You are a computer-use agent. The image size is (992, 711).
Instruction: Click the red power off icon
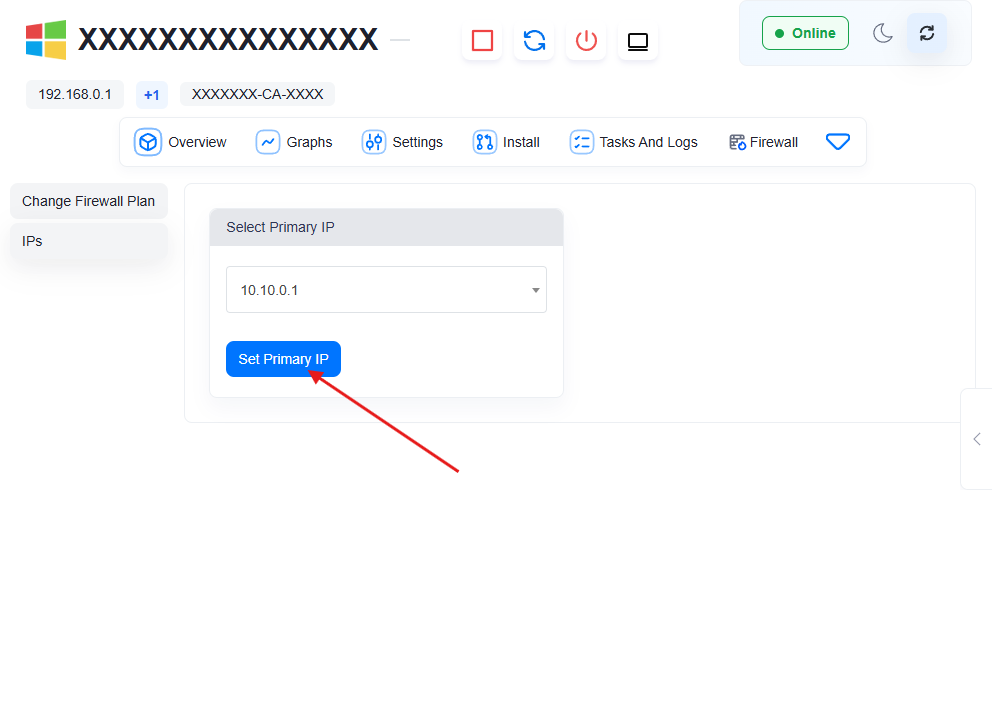click(586, 41)
